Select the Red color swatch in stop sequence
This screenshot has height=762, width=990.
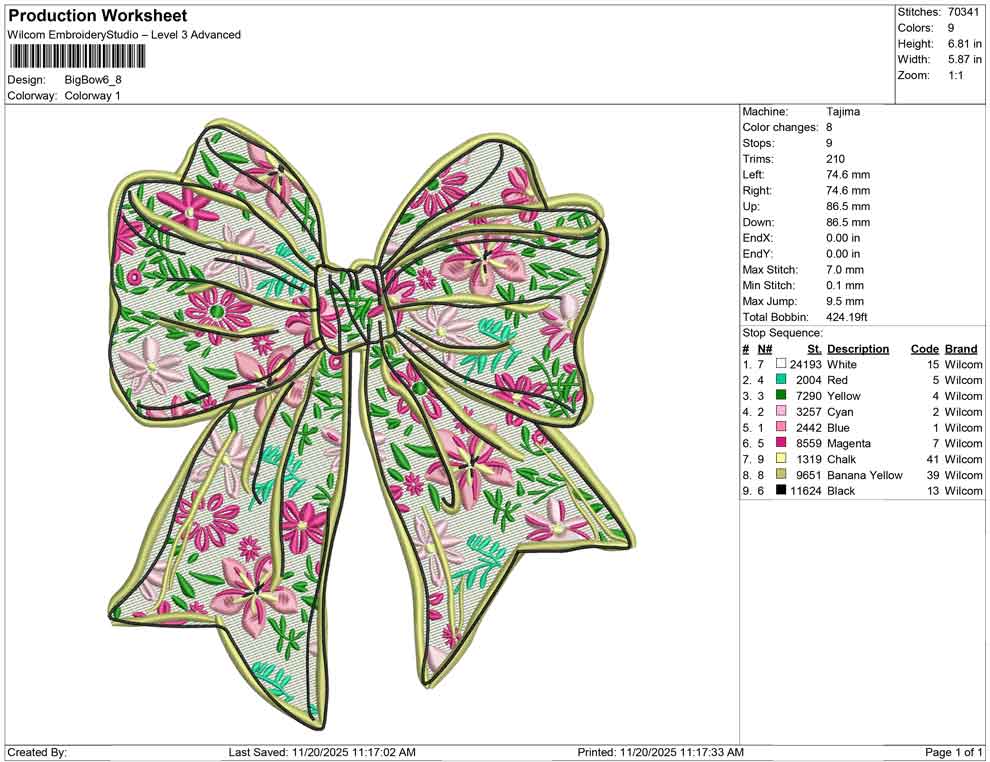[x=781, y=380]
